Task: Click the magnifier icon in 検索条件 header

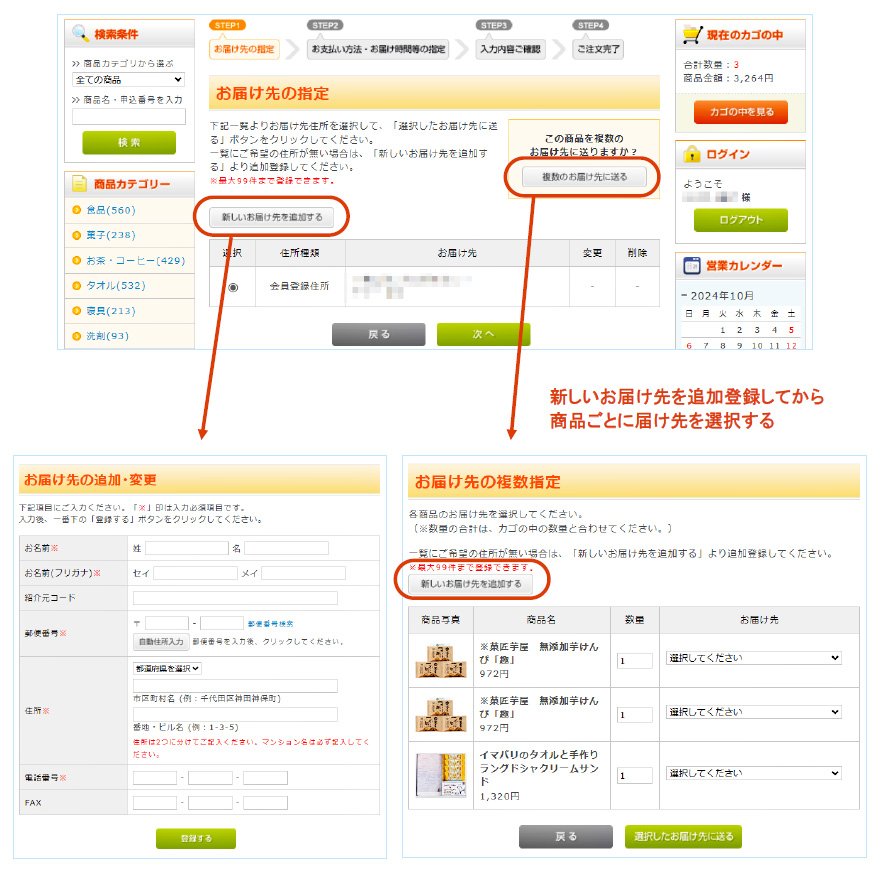Action: click(79, 34)
